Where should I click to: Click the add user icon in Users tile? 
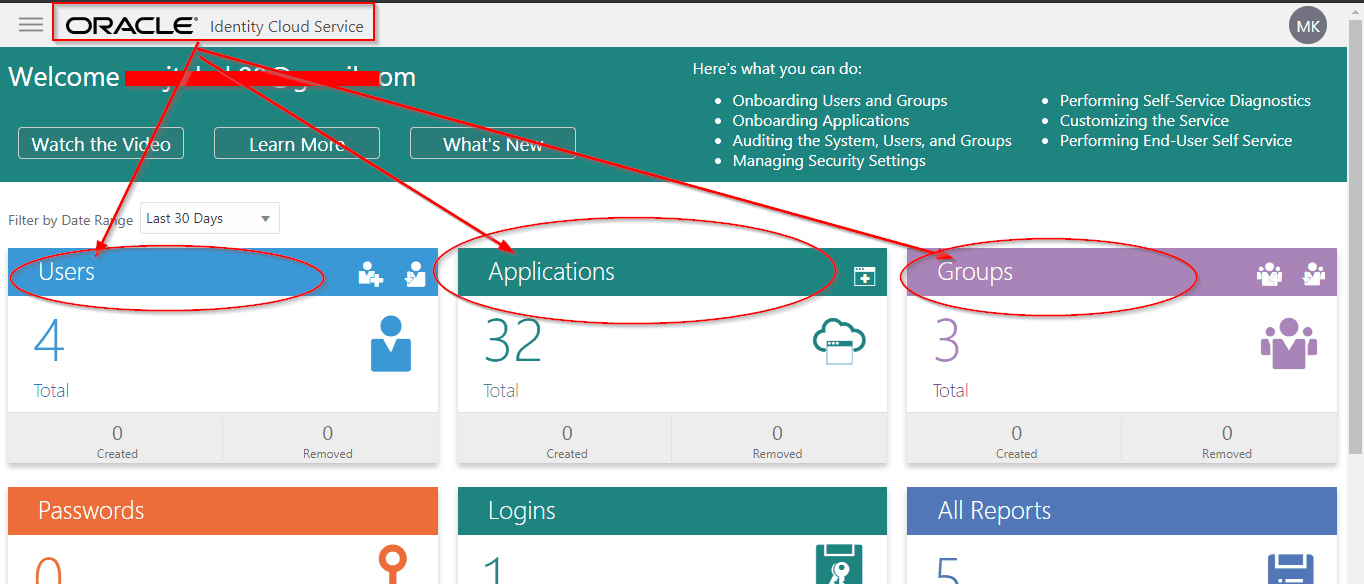(370, 273)
